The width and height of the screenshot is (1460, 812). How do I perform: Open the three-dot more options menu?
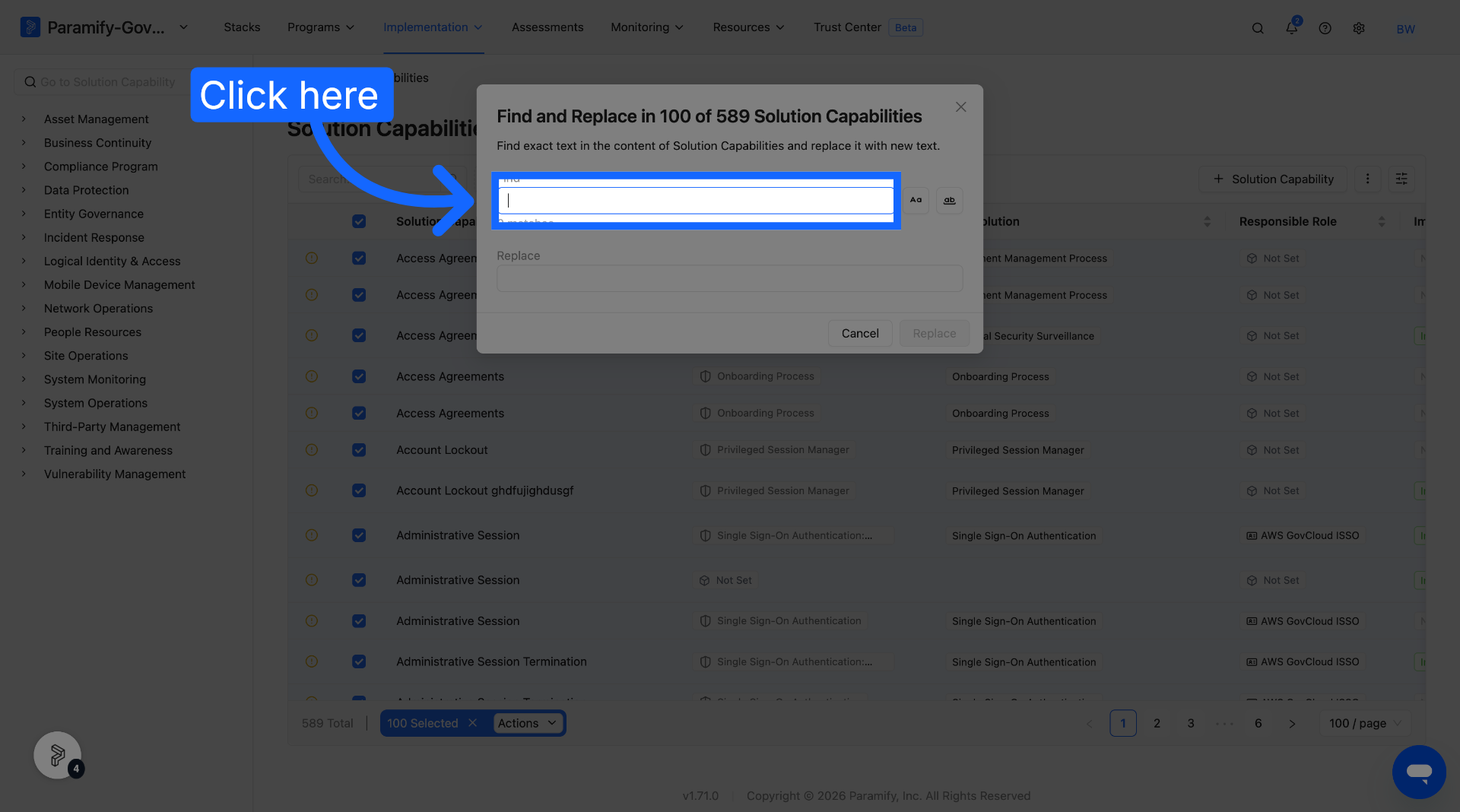point(1367,179)
